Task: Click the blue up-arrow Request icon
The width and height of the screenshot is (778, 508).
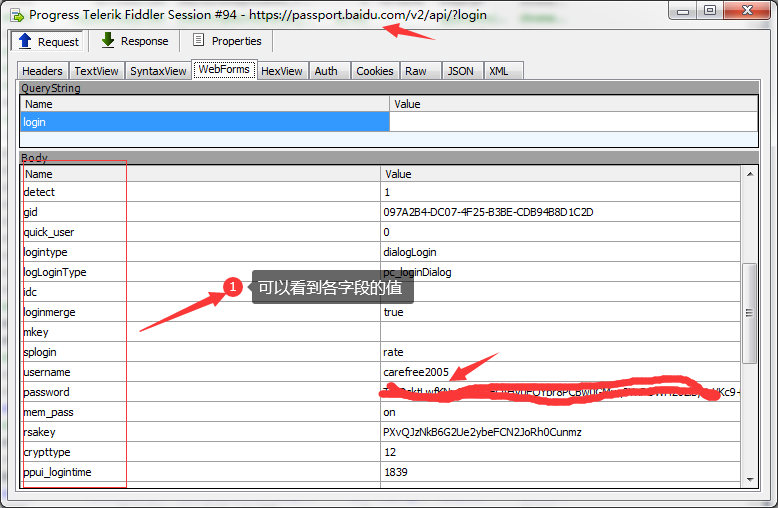Action: [25, 41]
